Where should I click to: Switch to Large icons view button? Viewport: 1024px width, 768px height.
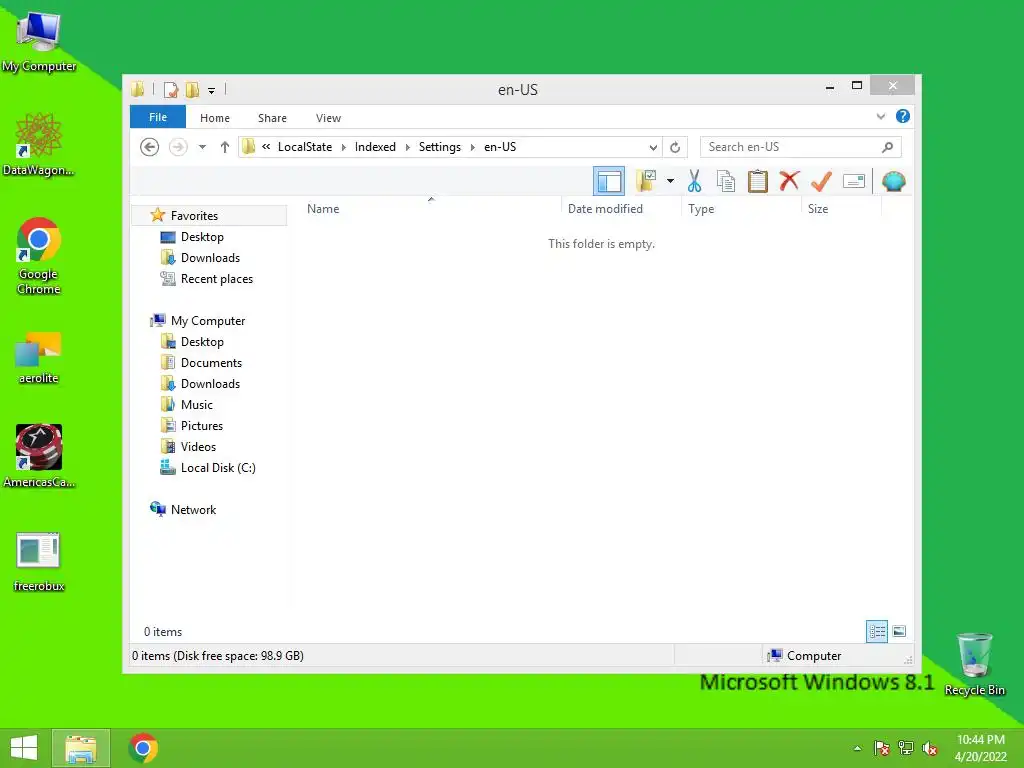[x=899, y=631]
